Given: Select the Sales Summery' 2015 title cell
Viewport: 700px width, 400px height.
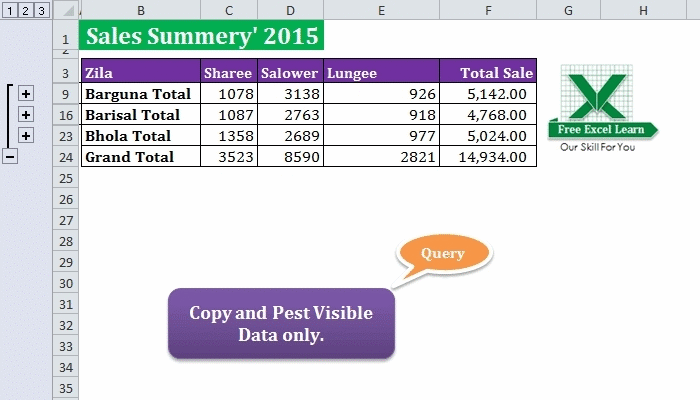Looking at the screenshot, I should (x=203, y=37).
